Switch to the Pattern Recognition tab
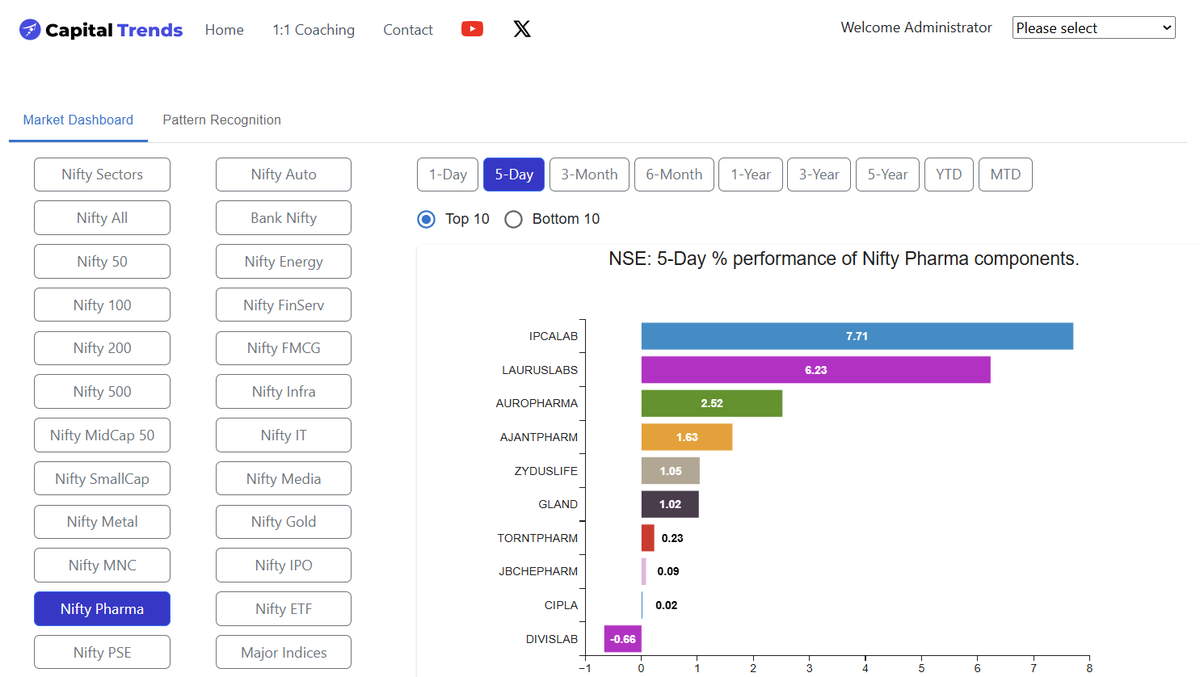This screenshot has height=677, width=1200. [x=222, y=120]
